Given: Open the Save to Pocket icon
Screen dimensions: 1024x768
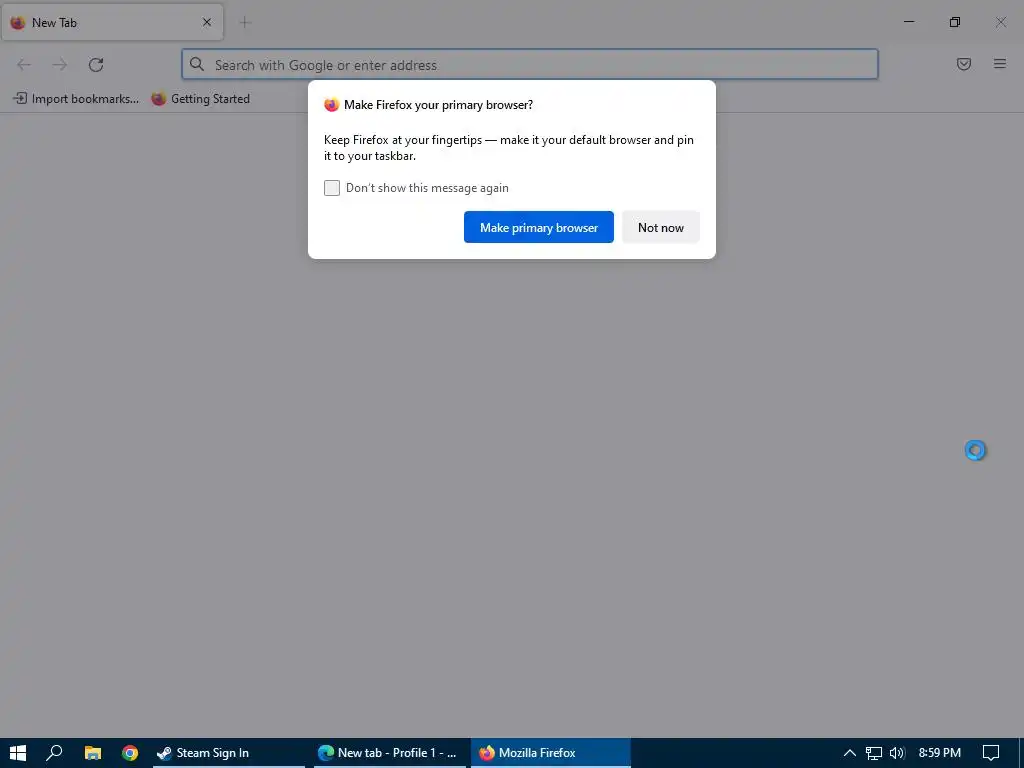Looking at the screenshot, I should (x=964, y=64).
